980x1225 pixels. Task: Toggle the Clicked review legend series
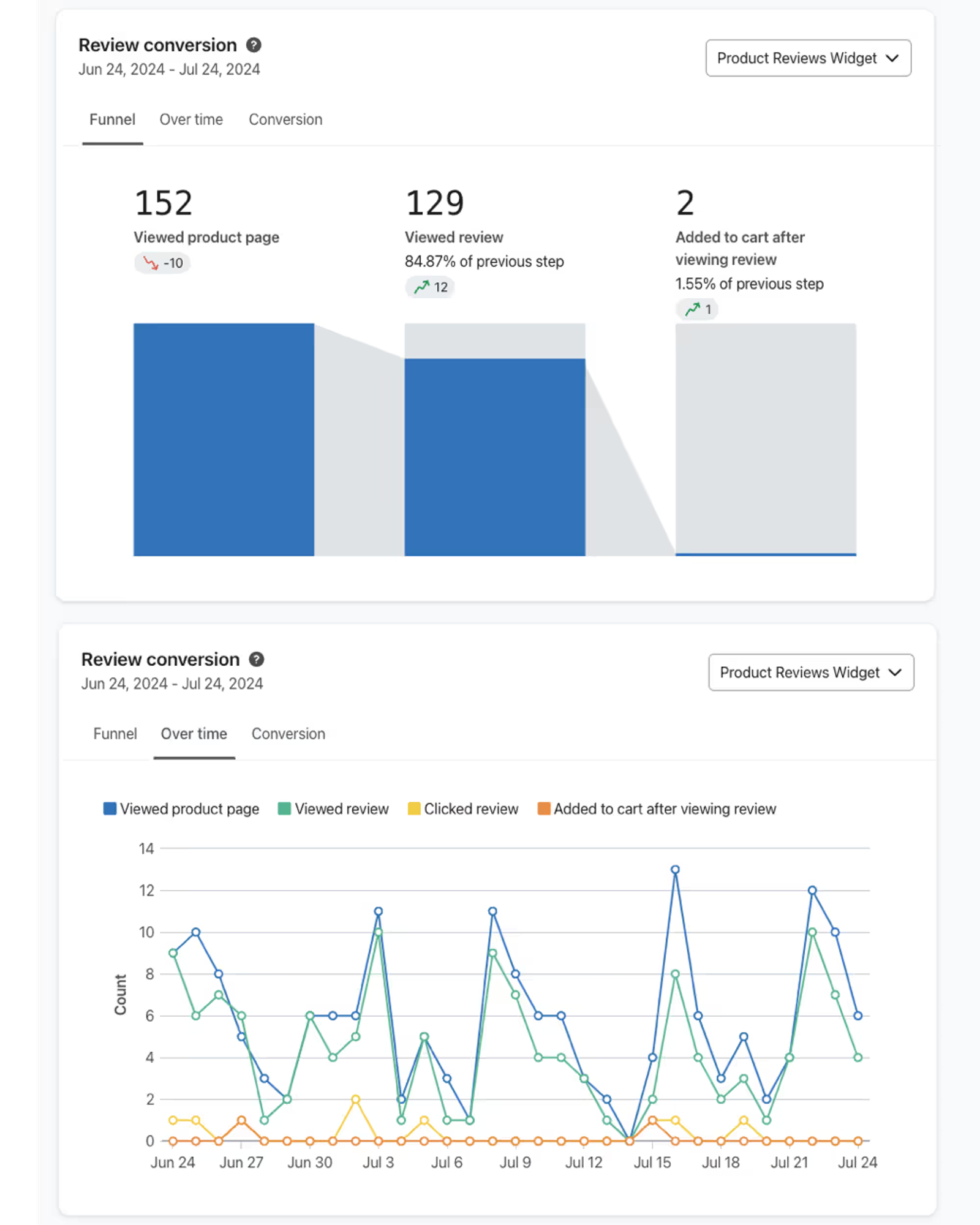pos(463,809)
